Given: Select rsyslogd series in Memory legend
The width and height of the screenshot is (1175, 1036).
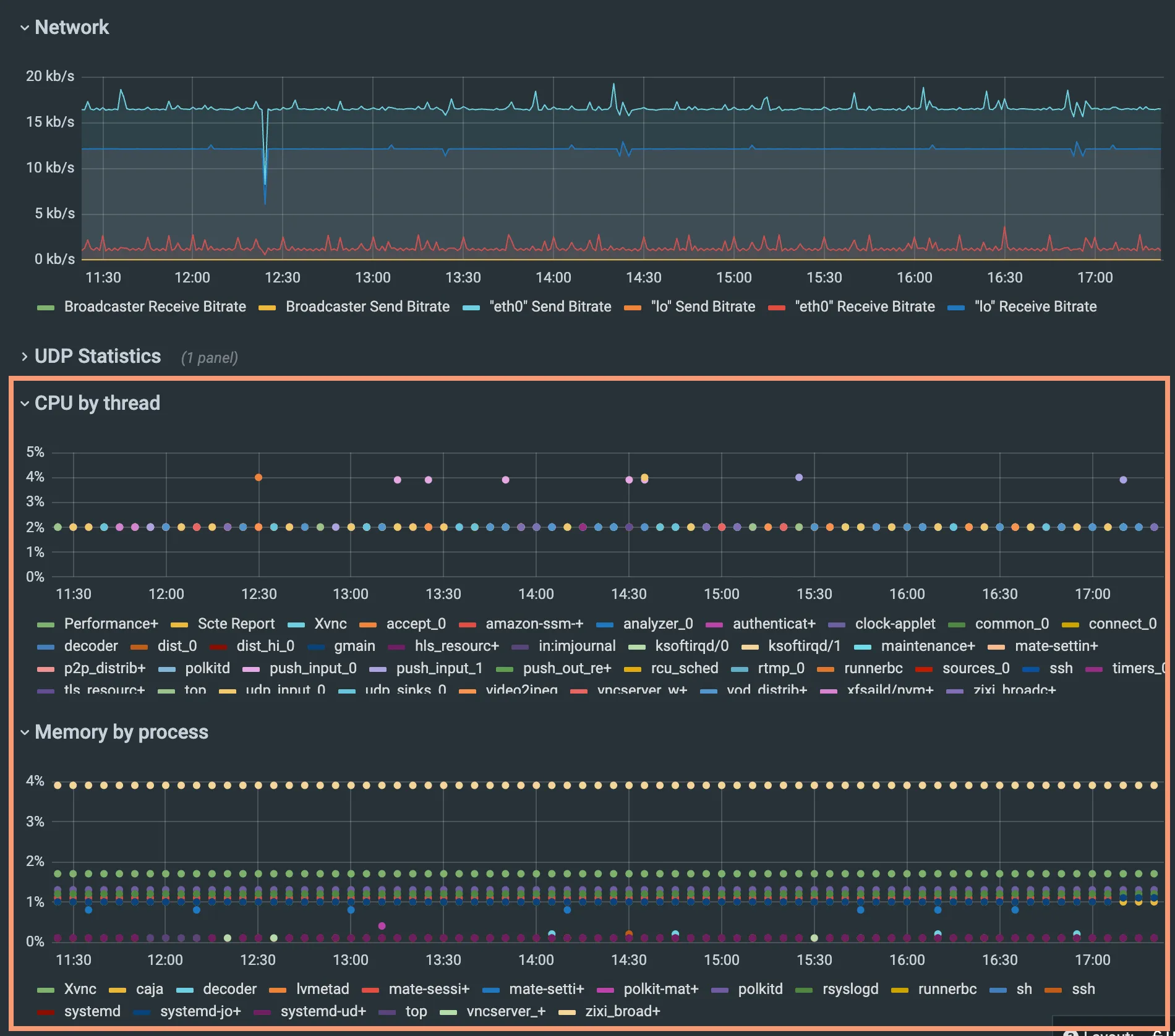Looking at the screenshot, I should tap(850, 989).
